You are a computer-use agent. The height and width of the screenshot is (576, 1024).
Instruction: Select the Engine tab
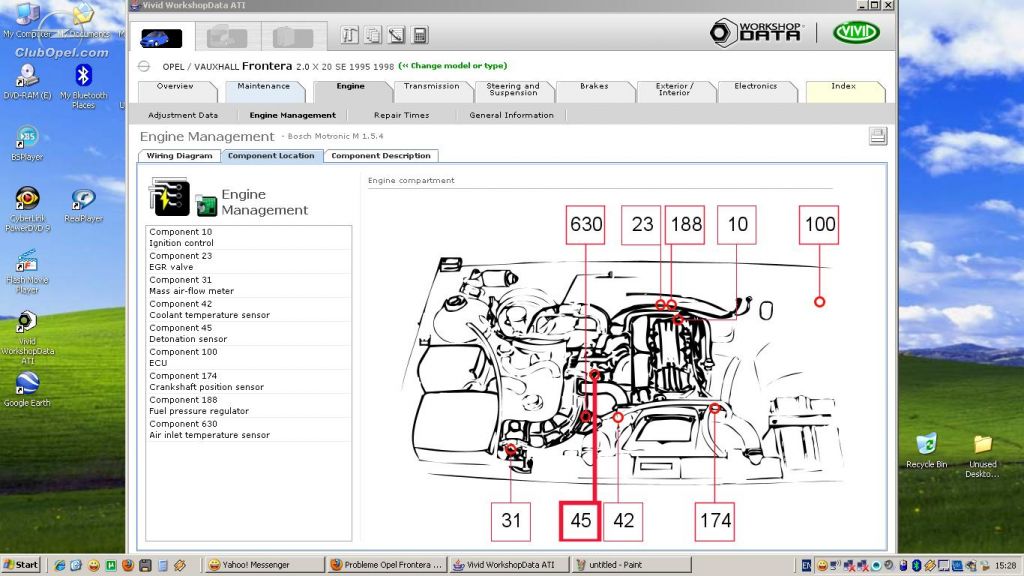[351, 90]
